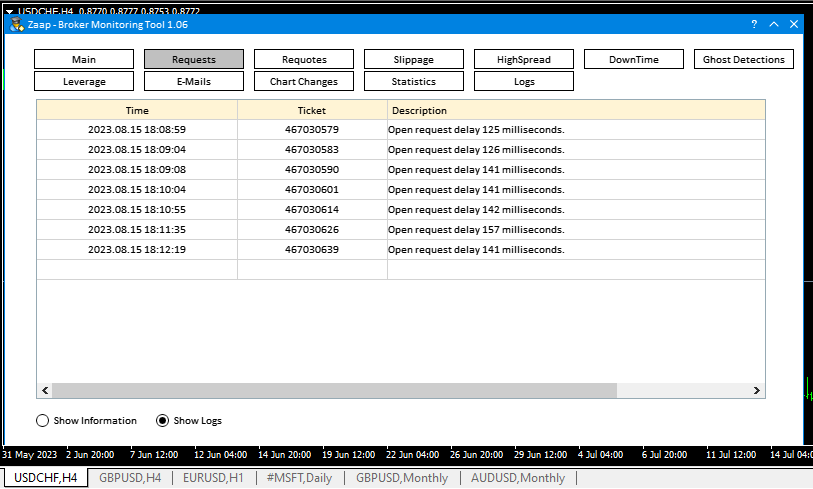This screenshot has height=489, width=813.
Task: Select the Show Information radio button
Action: point(43,421)
